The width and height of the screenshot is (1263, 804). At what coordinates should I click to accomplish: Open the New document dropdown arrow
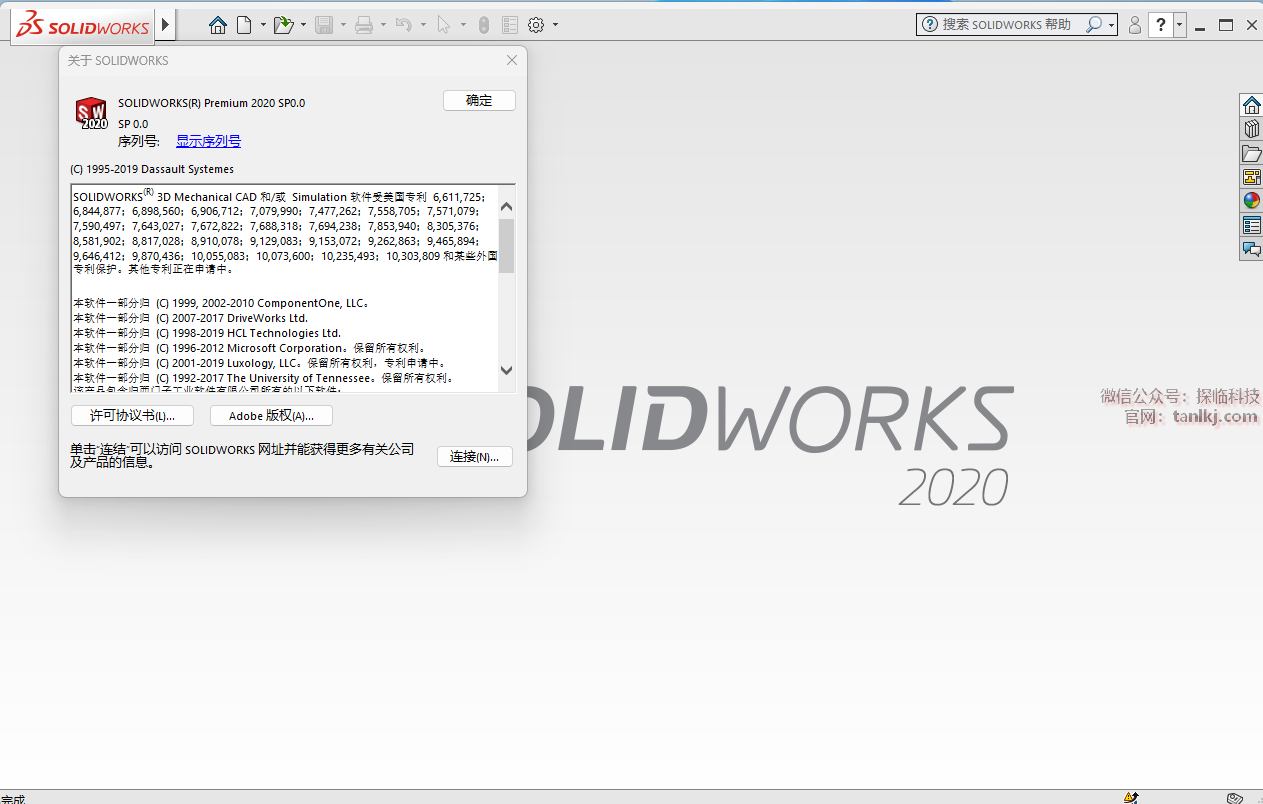(x=263, y=25)
